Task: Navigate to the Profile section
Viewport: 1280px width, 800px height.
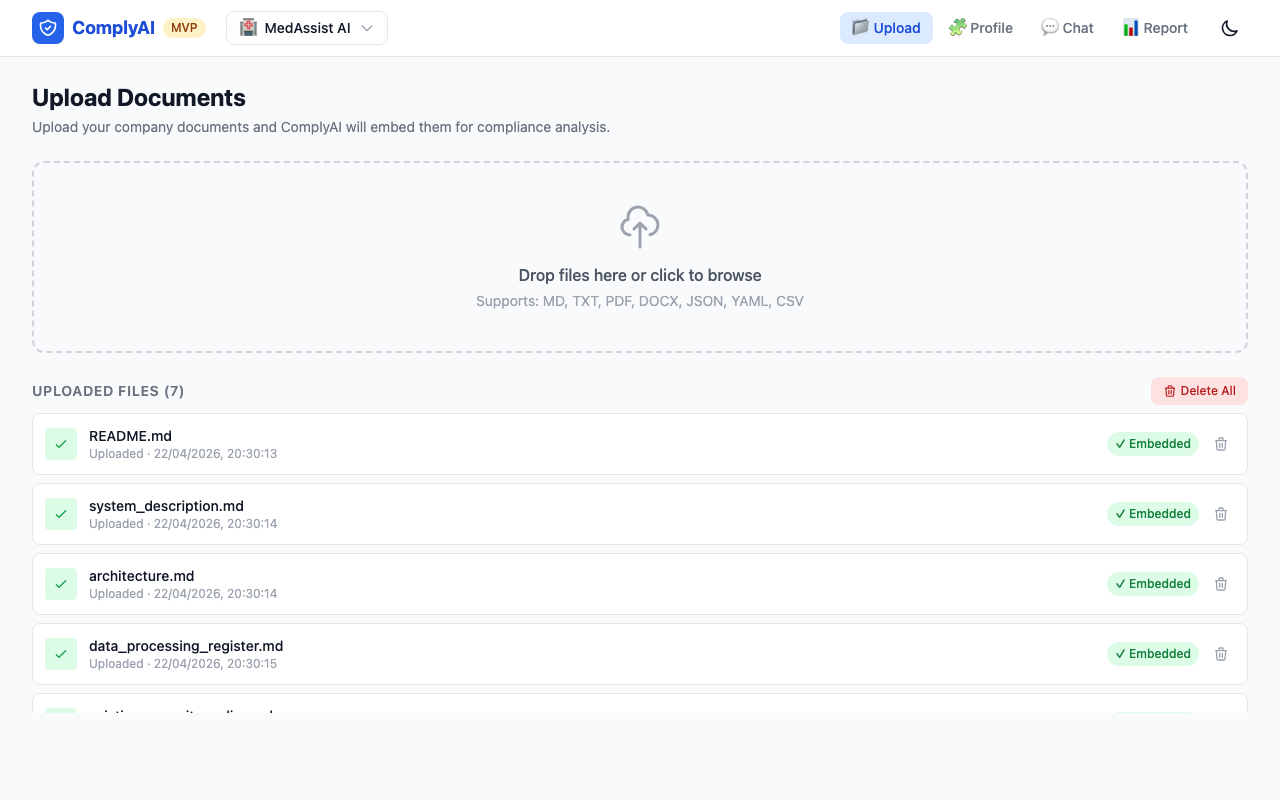Action: [x=981, y=28]
